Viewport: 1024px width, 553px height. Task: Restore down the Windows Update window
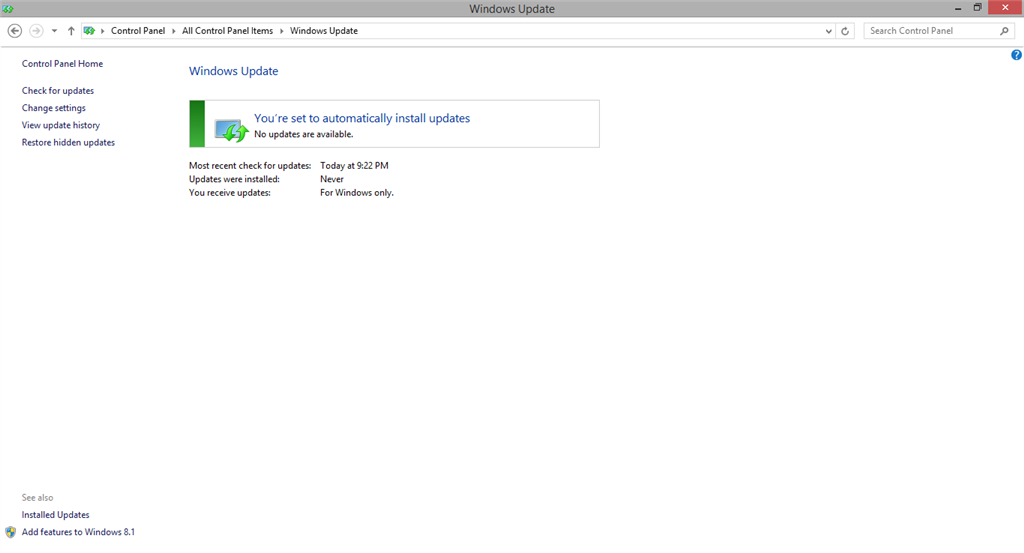[x=978, y=8]
